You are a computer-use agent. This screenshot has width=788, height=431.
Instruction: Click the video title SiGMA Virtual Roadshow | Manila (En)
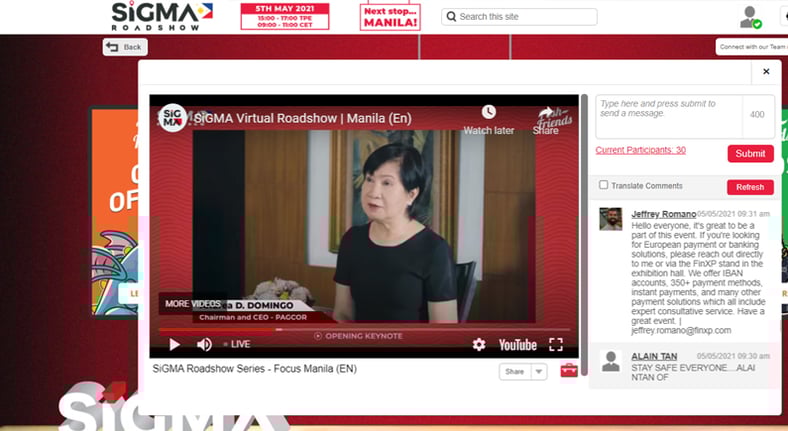pyautogui.click(x=303, y=119)
